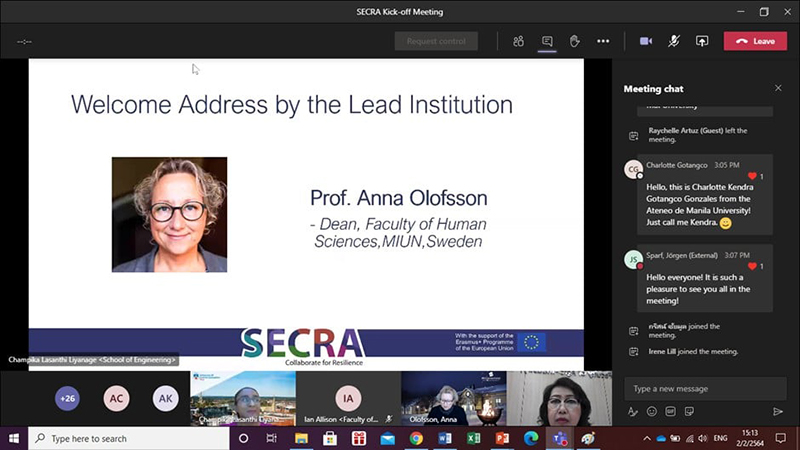The image size is (800, 450).
Task: Show the +26 additional participants
Action: (x=67, y=398)
